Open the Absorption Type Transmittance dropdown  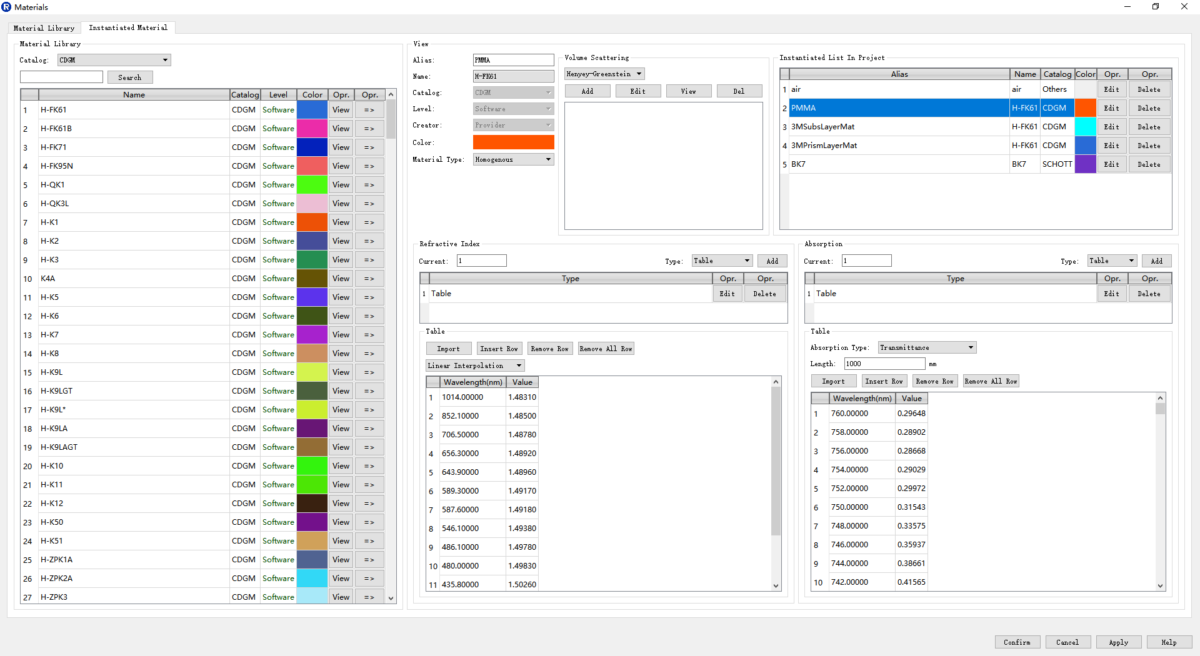point(926,347)
